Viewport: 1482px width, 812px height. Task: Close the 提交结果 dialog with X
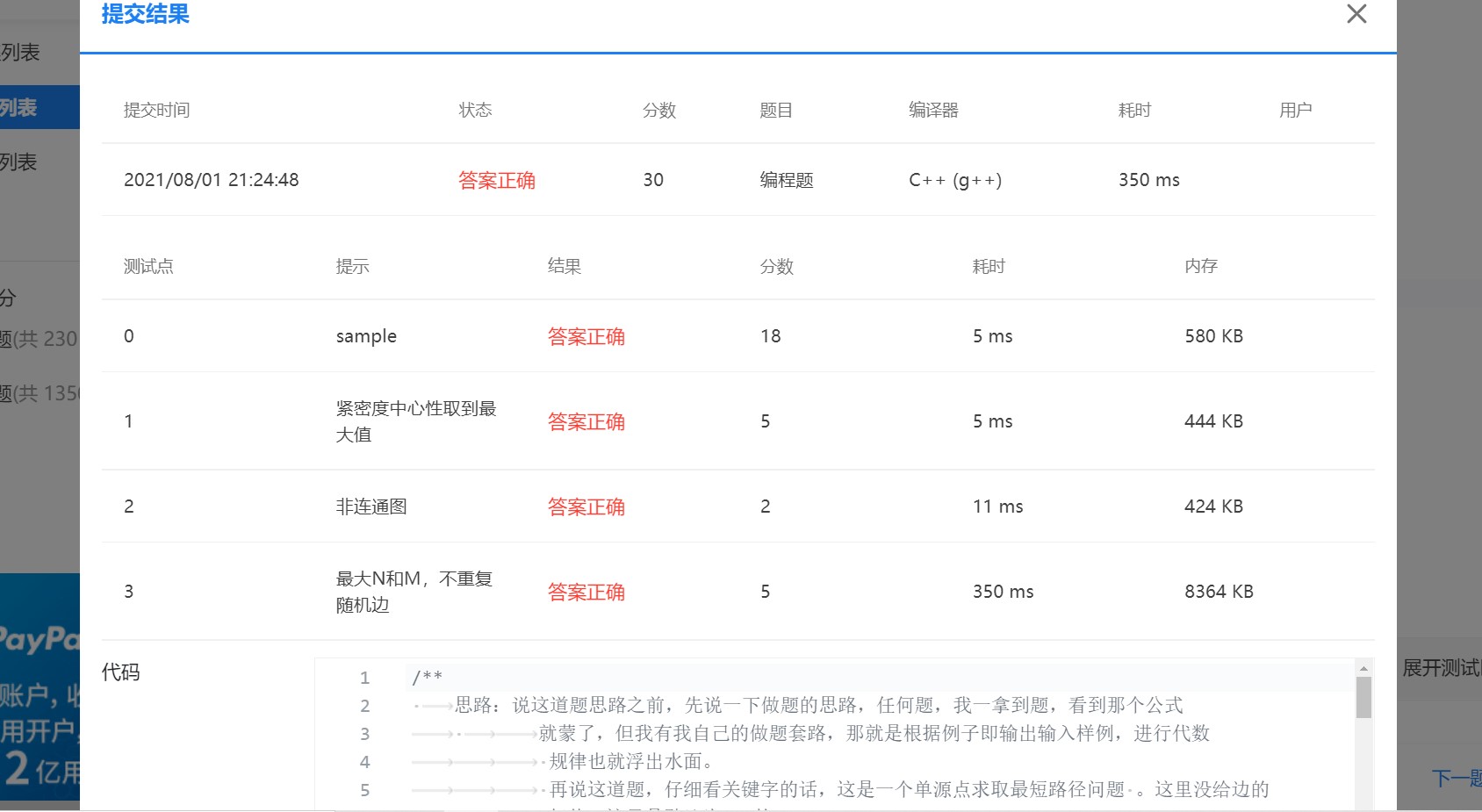pos(1356,14)
